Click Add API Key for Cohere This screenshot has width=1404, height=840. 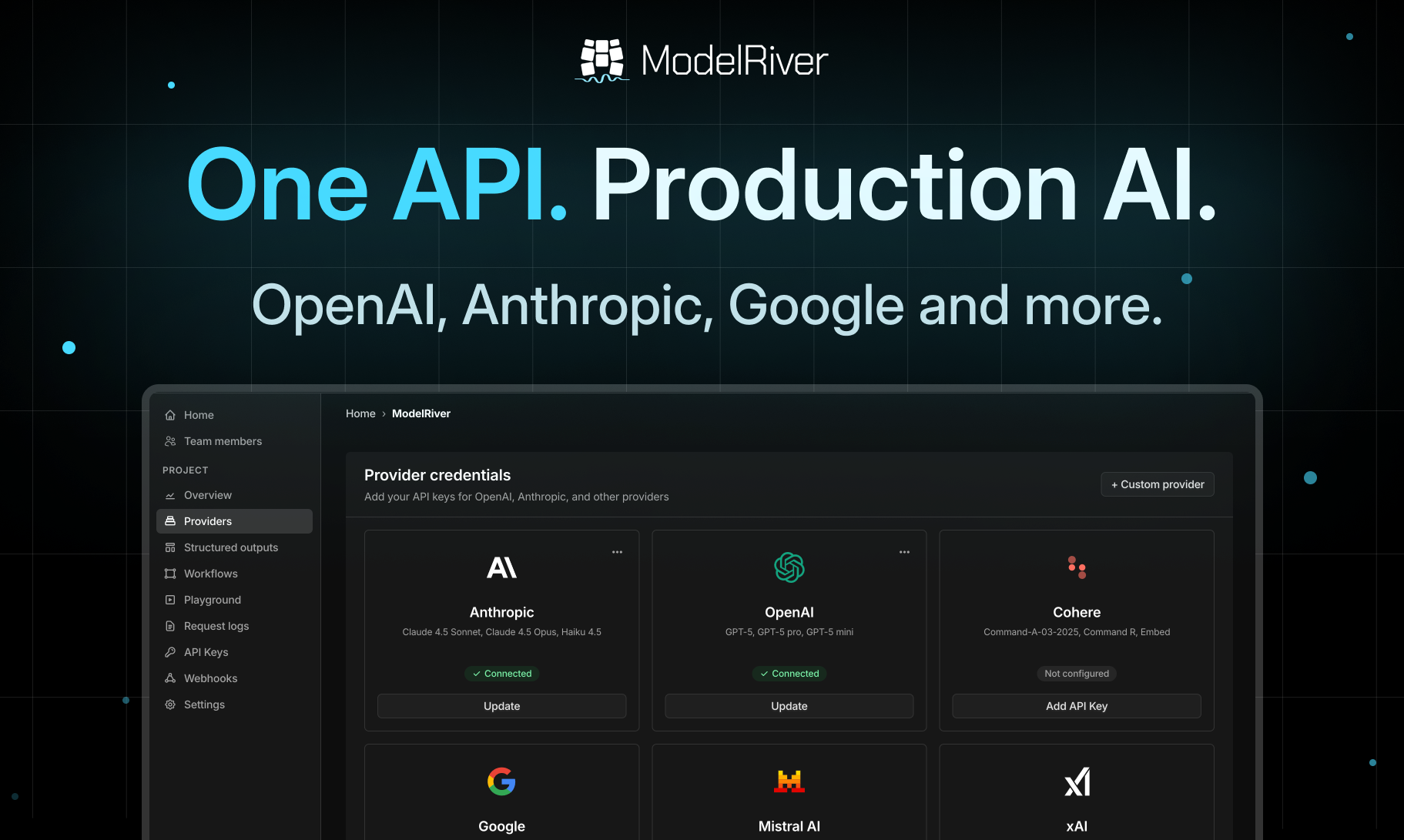[1076, 706]
